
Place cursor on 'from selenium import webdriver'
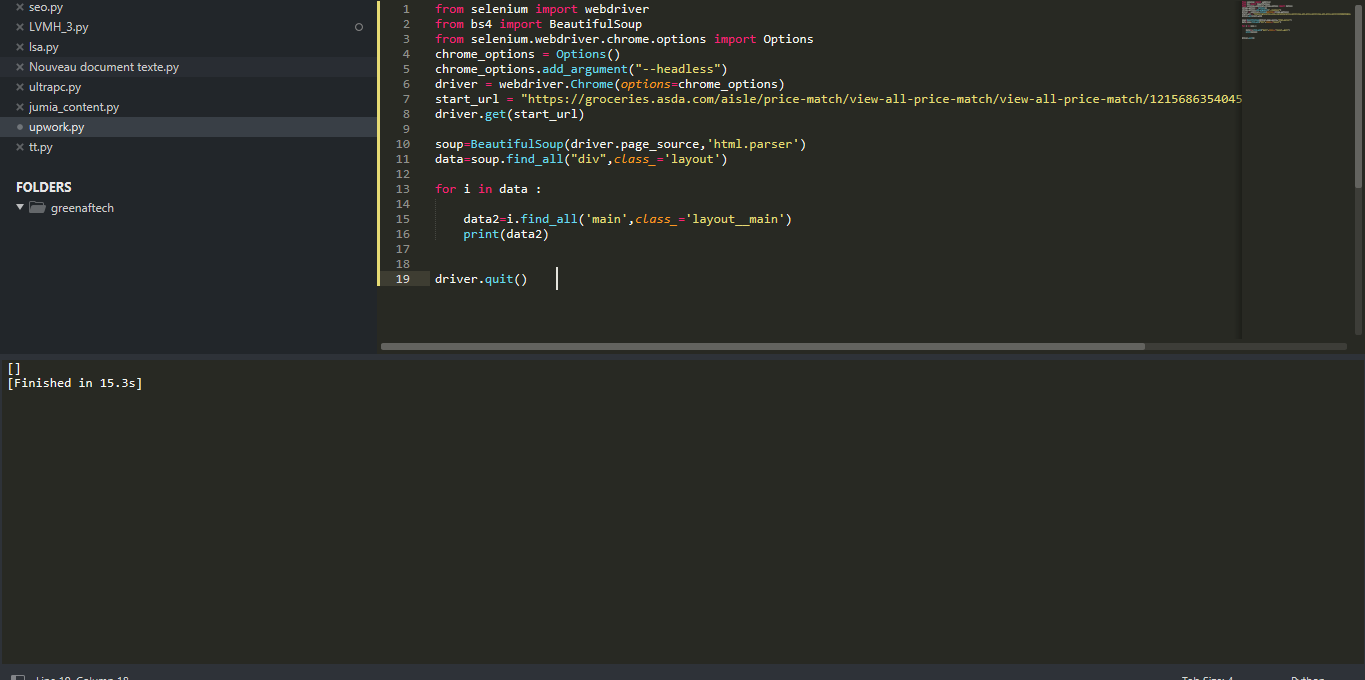[542, 9]
